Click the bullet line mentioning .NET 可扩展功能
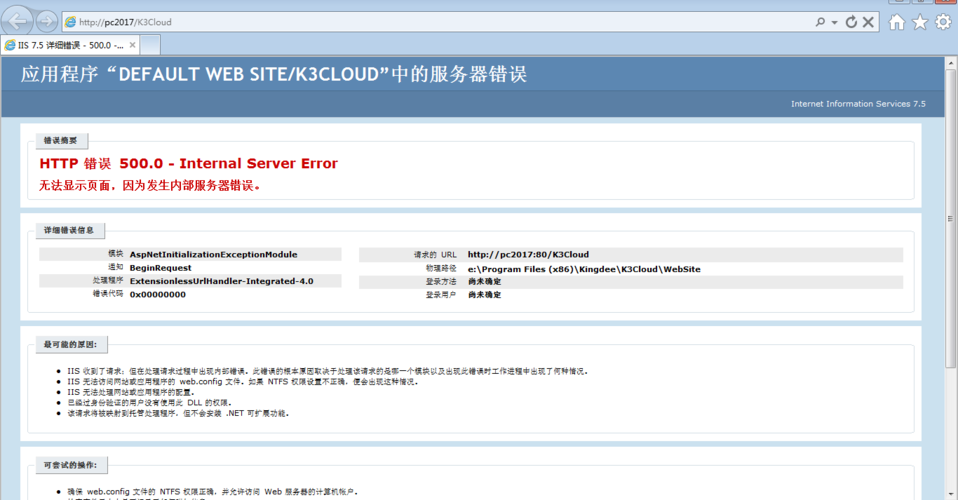This screenshot has width=958, height=500. coord(178,413)
